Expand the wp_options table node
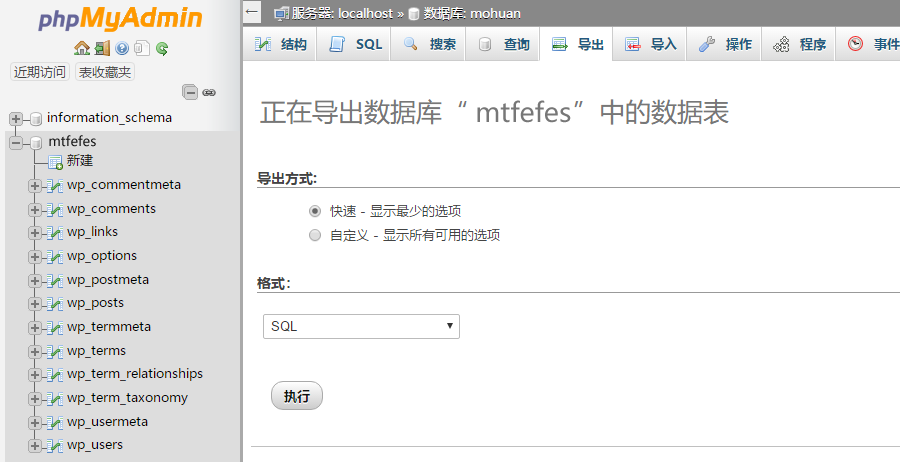This screenshot has width=900, height=462. coord(35,256)
